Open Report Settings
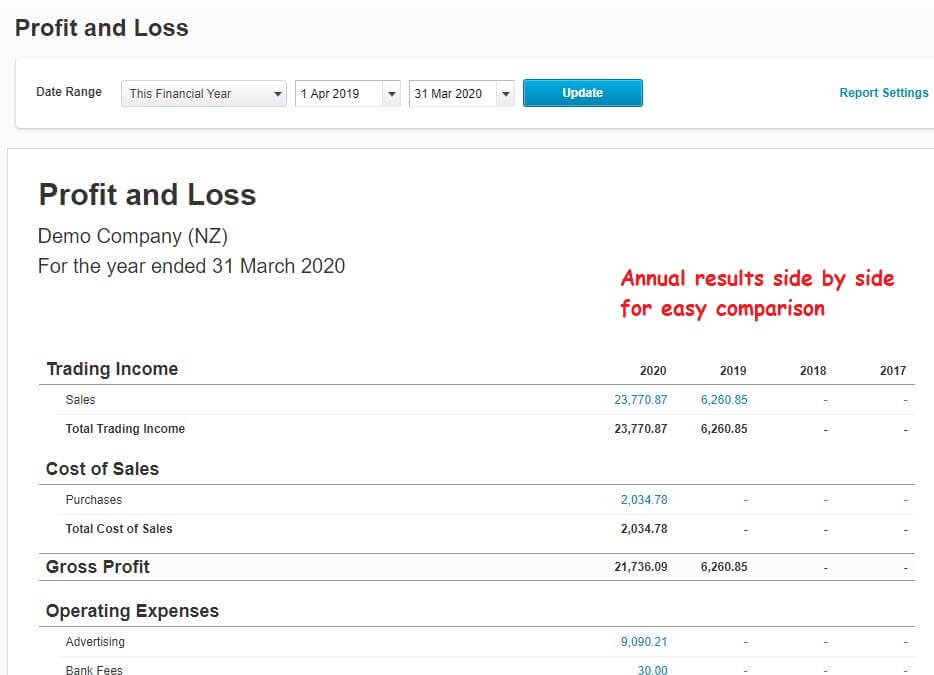The height and width of the screenshot is (675, 934). (883, 92)
